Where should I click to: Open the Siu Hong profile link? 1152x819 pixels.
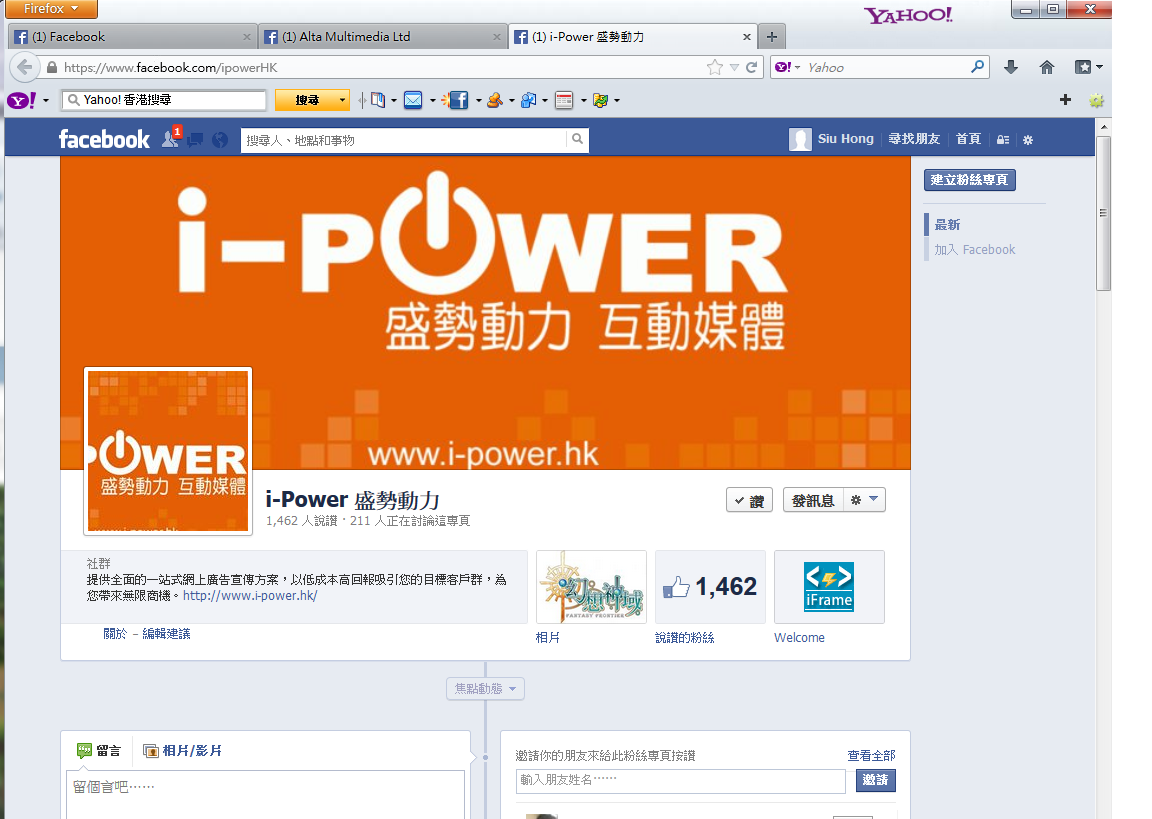coord(832,139)
